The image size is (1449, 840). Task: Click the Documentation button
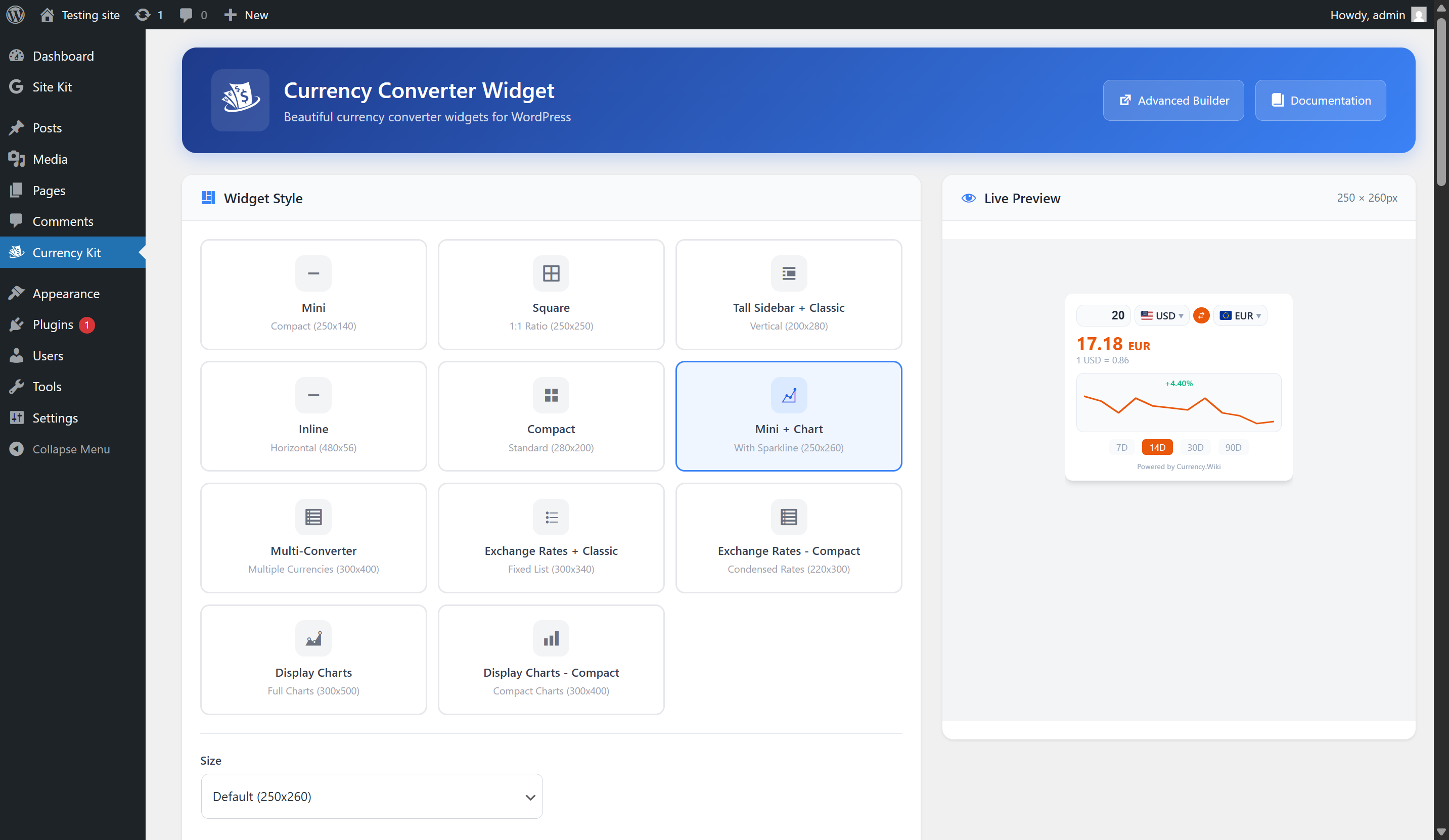(x=1320, y=100)
